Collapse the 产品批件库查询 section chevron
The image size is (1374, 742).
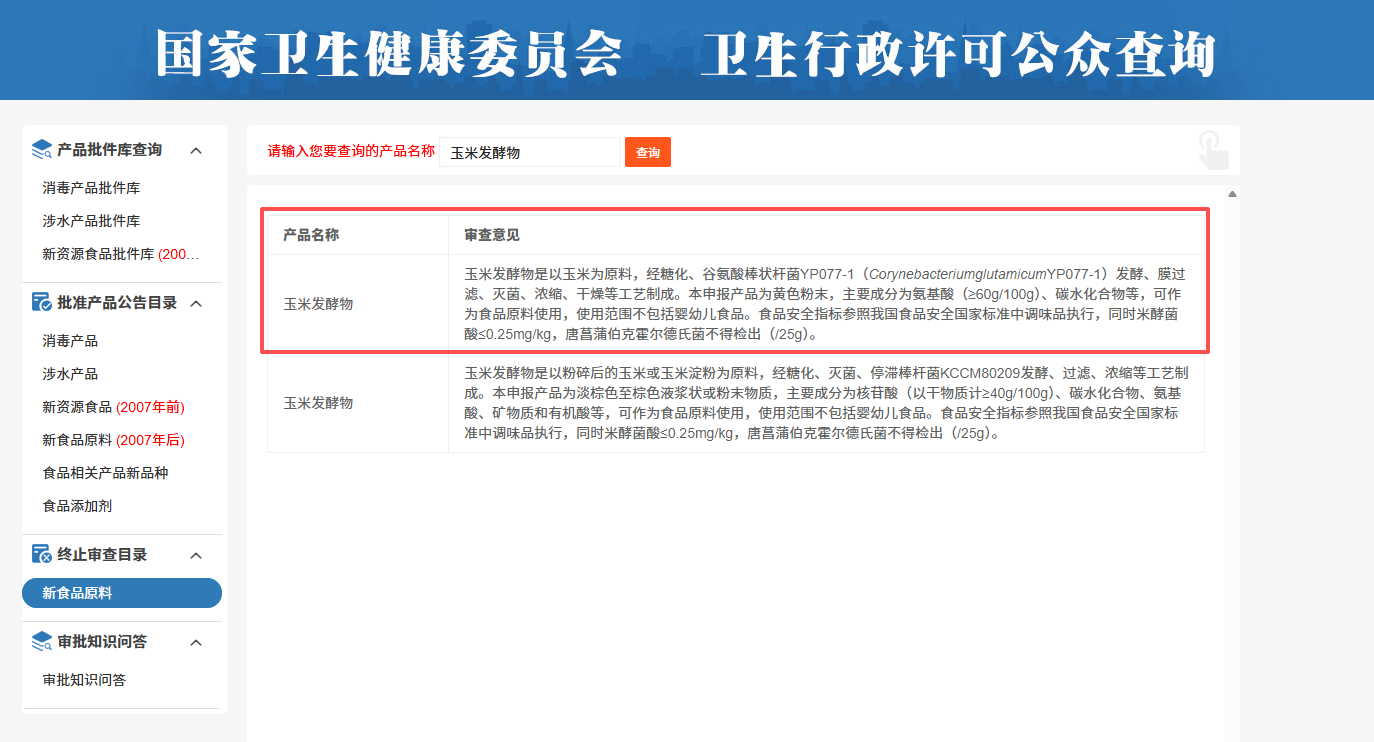[196, 151]
